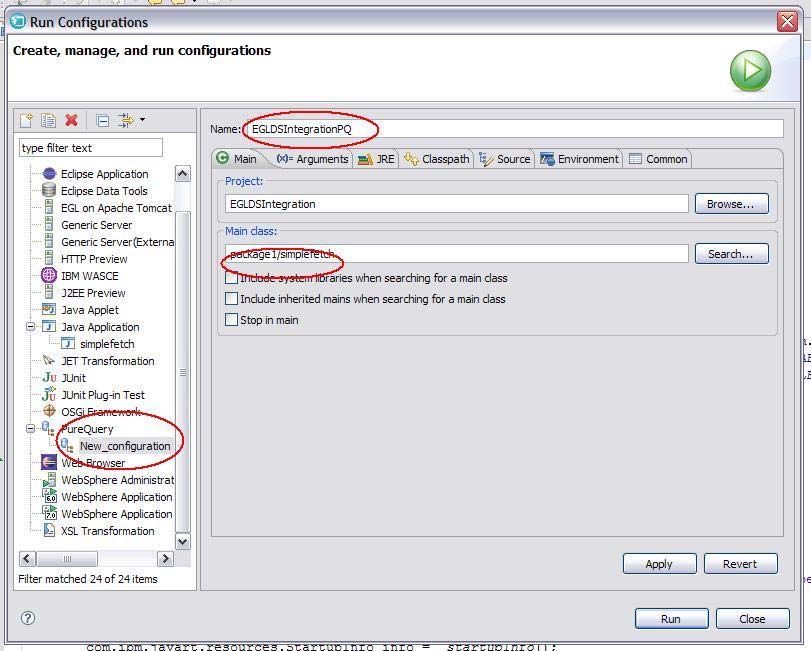Click the IBM WASCE icon
The width and height of the screenshot is (811, 651).
point(49,276)
